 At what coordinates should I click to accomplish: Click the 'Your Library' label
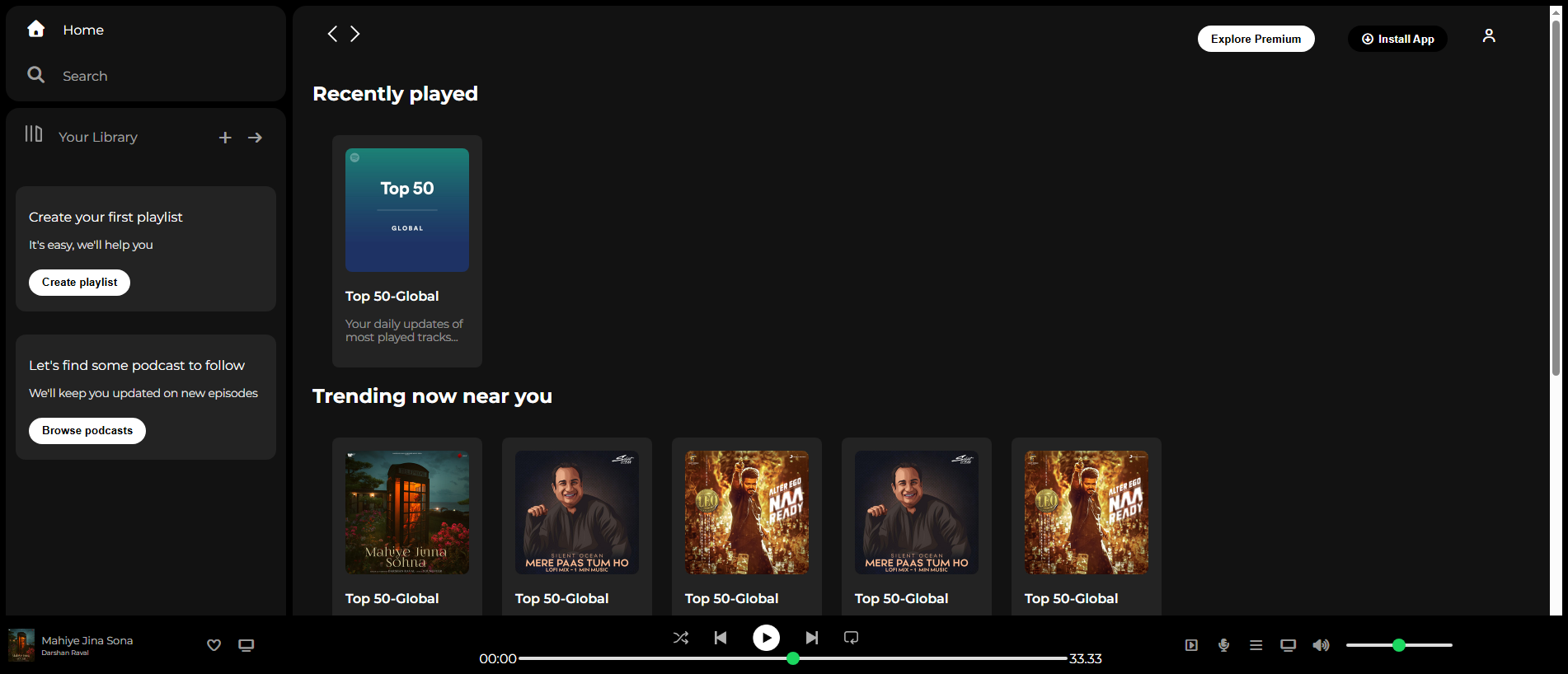click(98, 137)
